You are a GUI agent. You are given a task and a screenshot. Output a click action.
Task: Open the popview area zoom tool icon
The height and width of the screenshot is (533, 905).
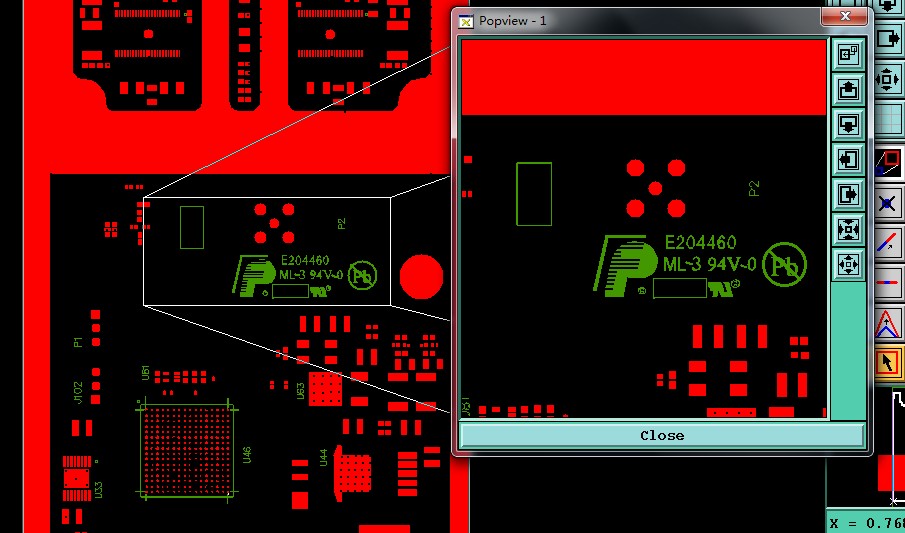point(889,163)
